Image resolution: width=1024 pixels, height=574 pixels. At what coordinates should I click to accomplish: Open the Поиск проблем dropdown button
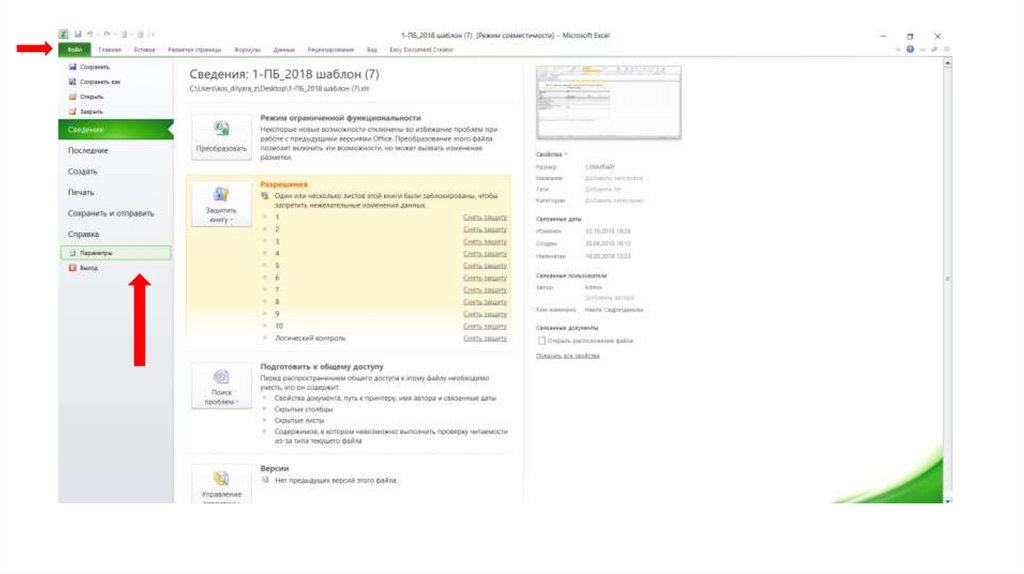point(221,386)
